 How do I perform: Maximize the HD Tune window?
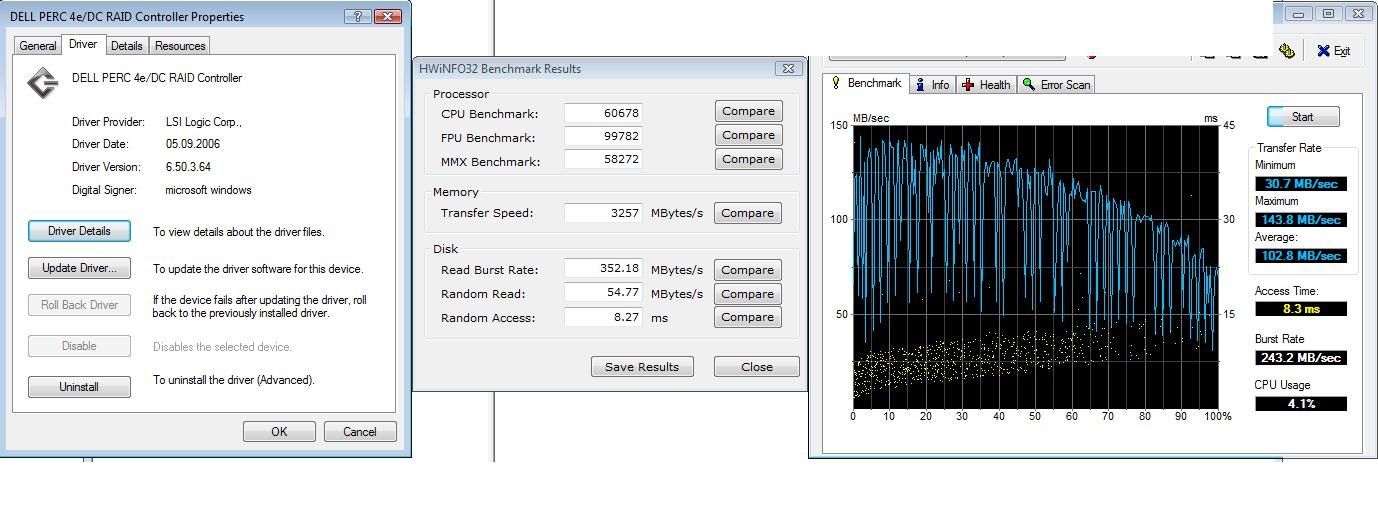click(1328, 14)
